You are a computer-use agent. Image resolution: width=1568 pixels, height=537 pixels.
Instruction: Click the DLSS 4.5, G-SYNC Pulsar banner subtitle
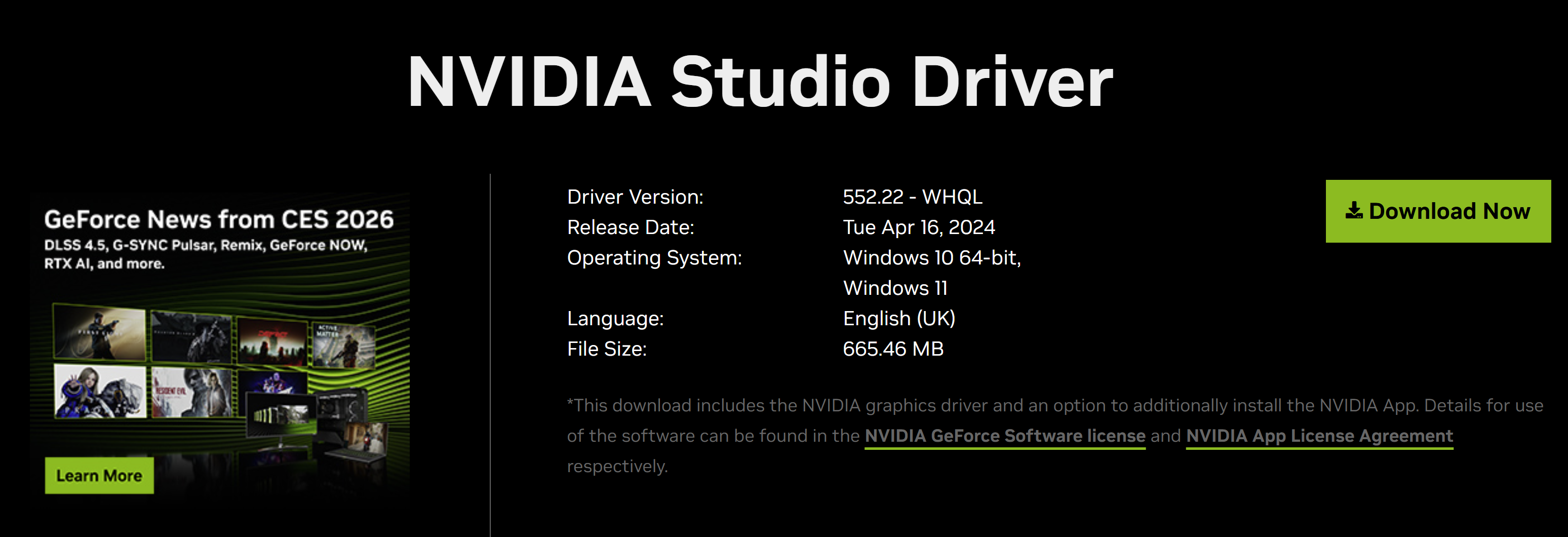pos(206,254)
